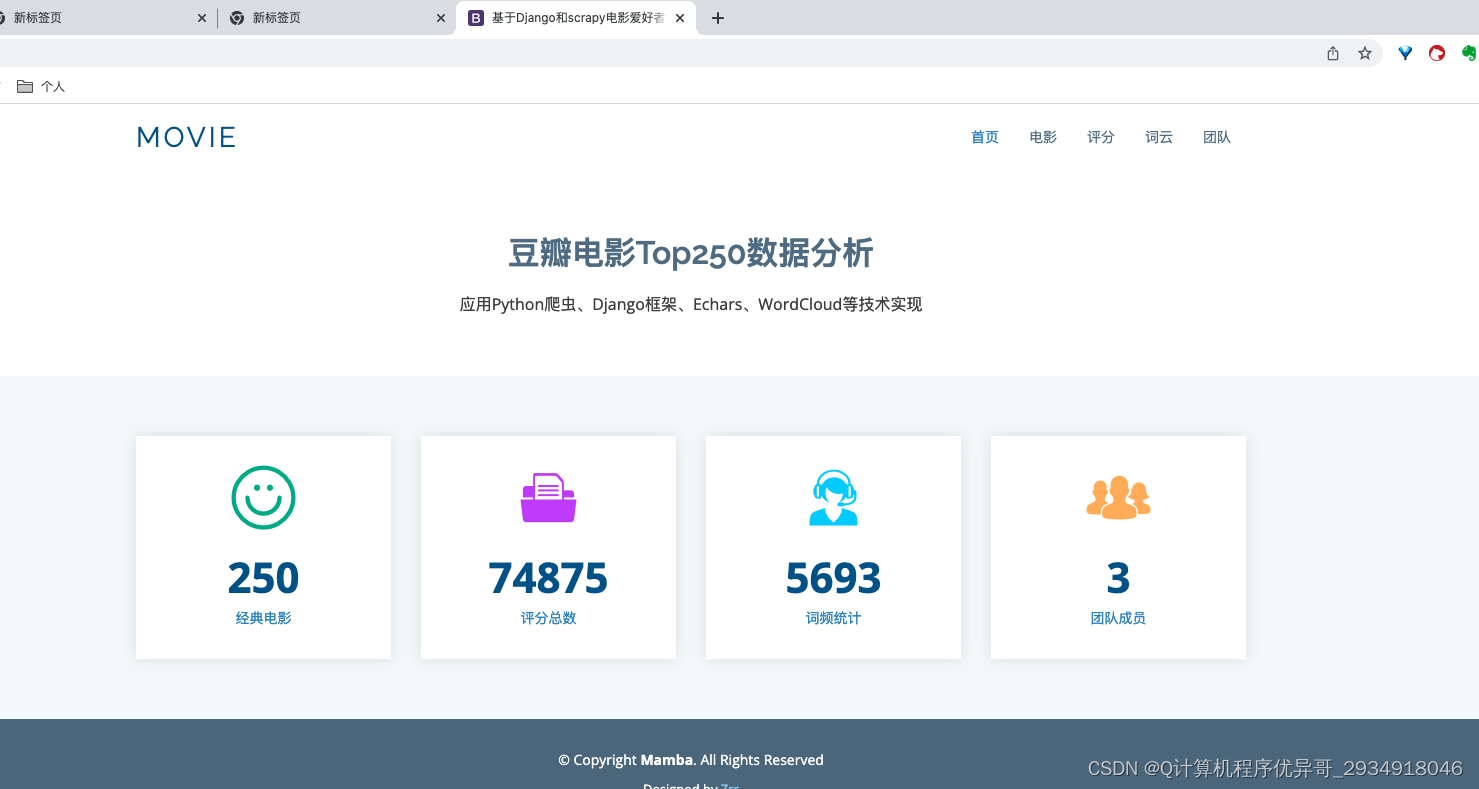The width and height of the screenshot is (1479, 789).
Task: Click the 豆瓣电影Top250数据分析 heading
Action: pyautogui.click(x=691, y=253)
